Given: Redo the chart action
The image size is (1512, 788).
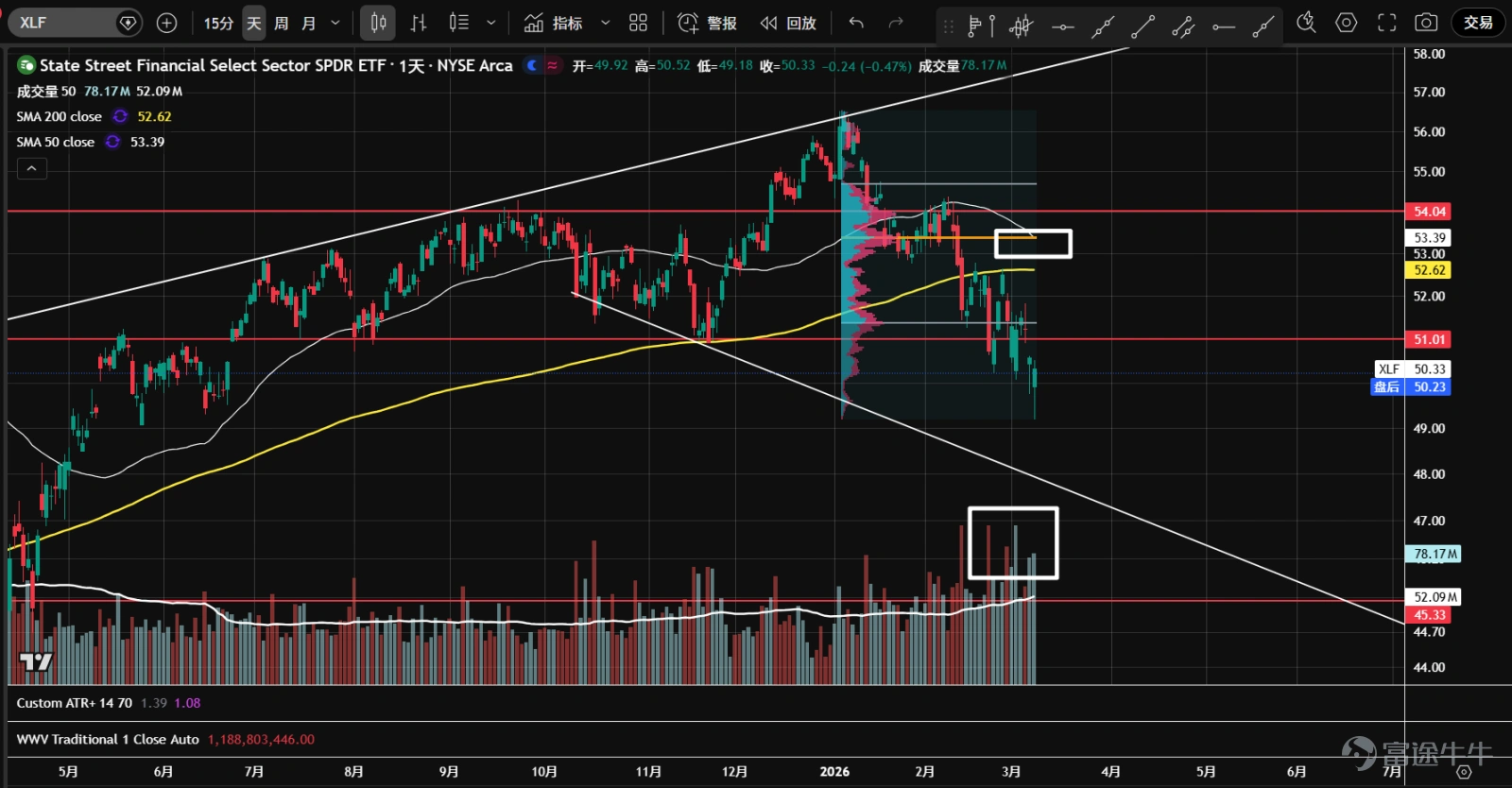Looking at the screenshot, I should (896, 23).
